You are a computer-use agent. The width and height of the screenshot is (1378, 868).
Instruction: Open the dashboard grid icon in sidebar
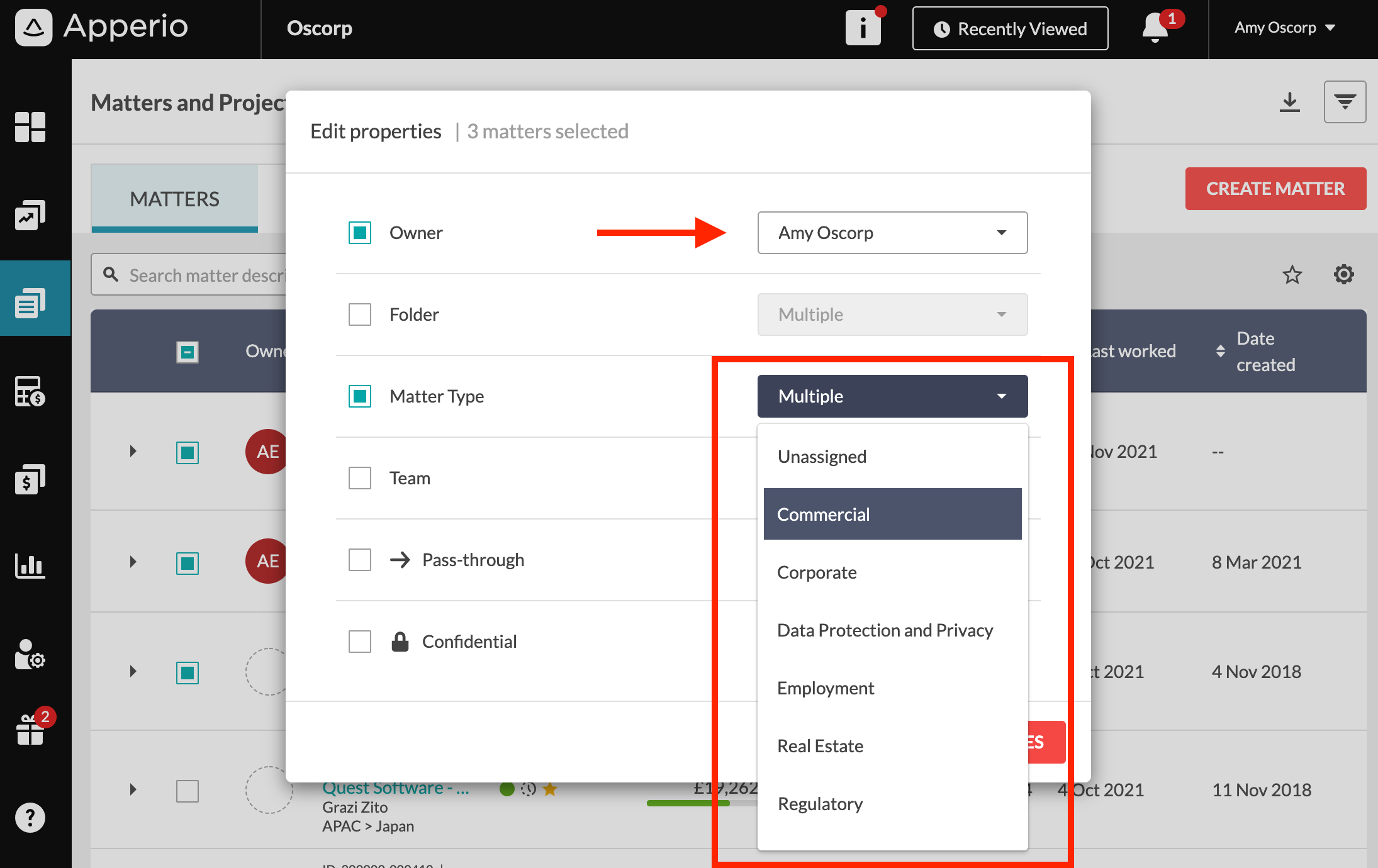[x=30, y=127]
